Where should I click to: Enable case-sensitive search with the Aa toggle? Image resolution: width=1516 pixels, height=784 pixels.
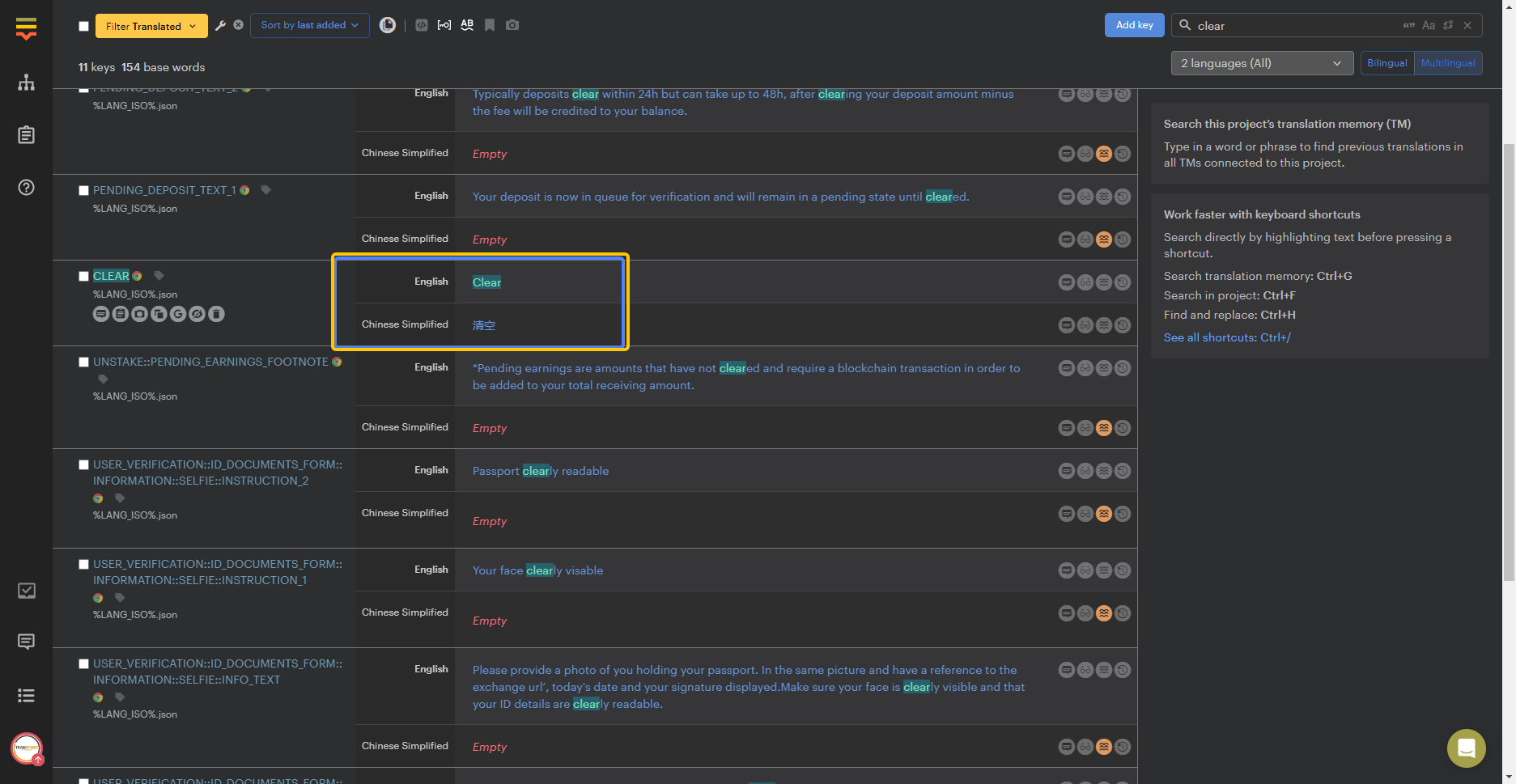(1429, 25)
